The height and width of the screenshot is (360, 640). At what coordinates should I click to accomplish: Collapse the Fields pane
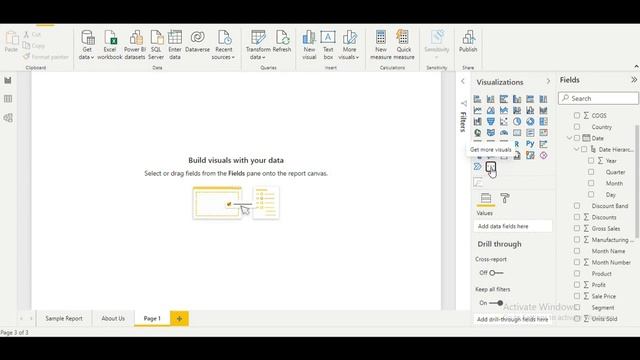click(x=633, y=80)
